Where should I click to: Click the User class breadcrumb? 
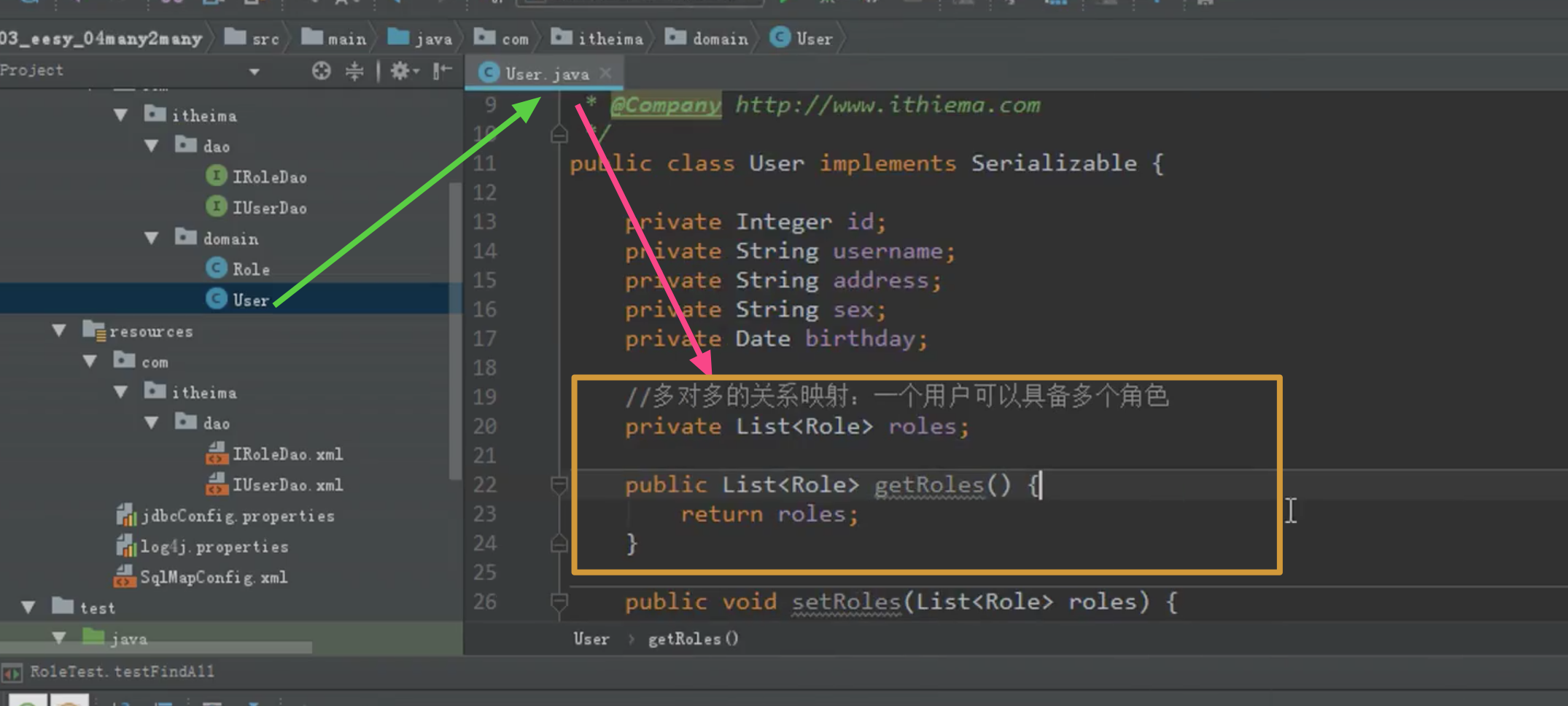click(802, 38)
